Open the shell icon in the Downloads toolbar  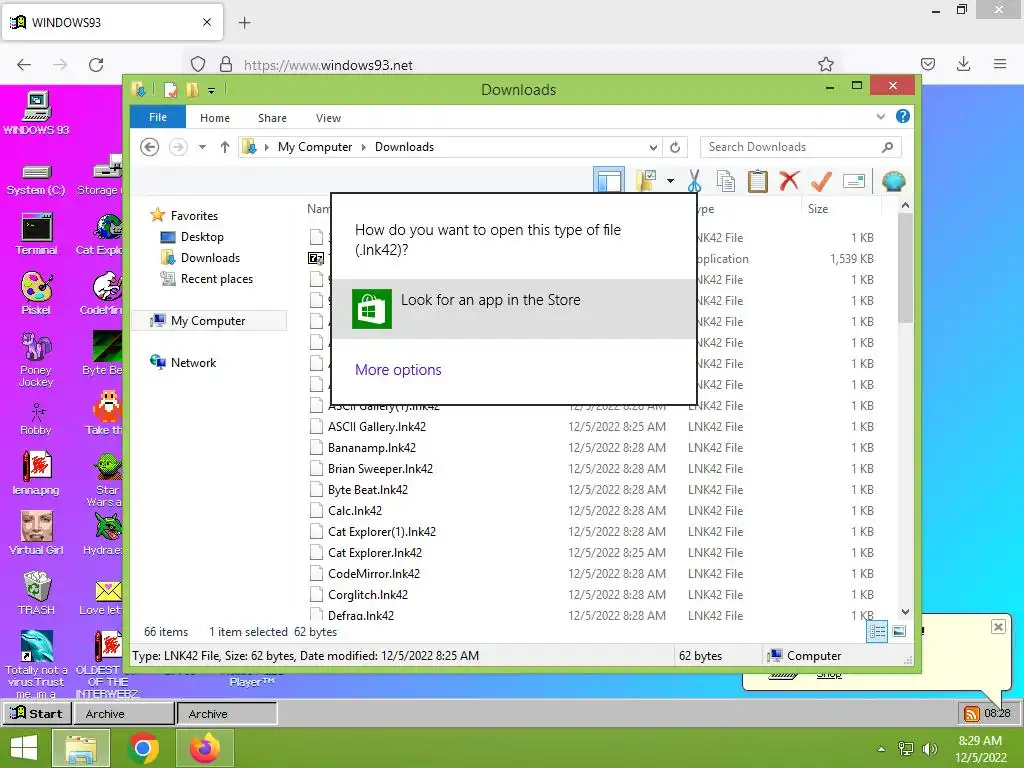[893, 181]
